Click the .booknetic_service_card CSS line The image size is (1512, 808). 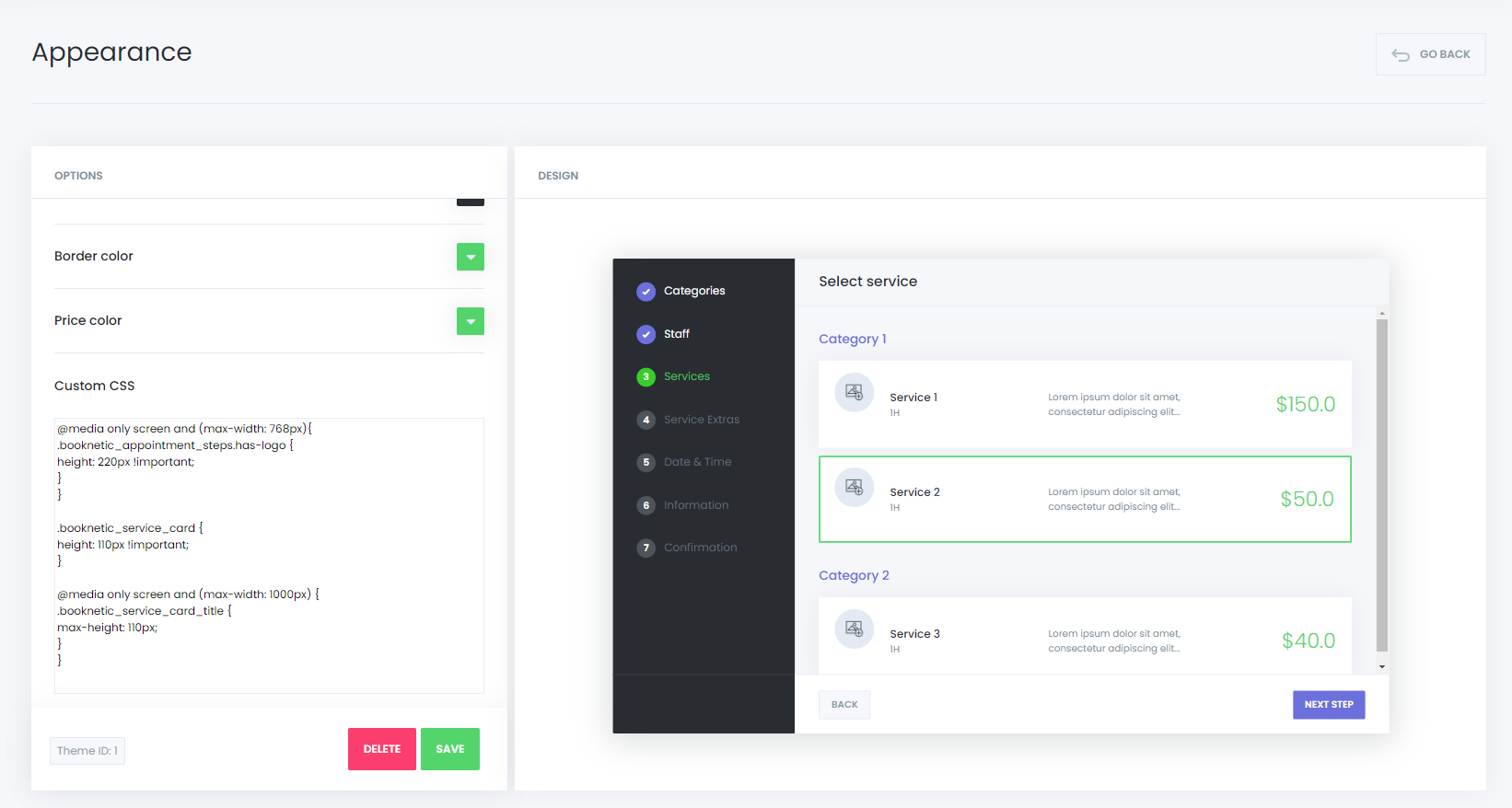pyautogui.click(x=130, y=528)
